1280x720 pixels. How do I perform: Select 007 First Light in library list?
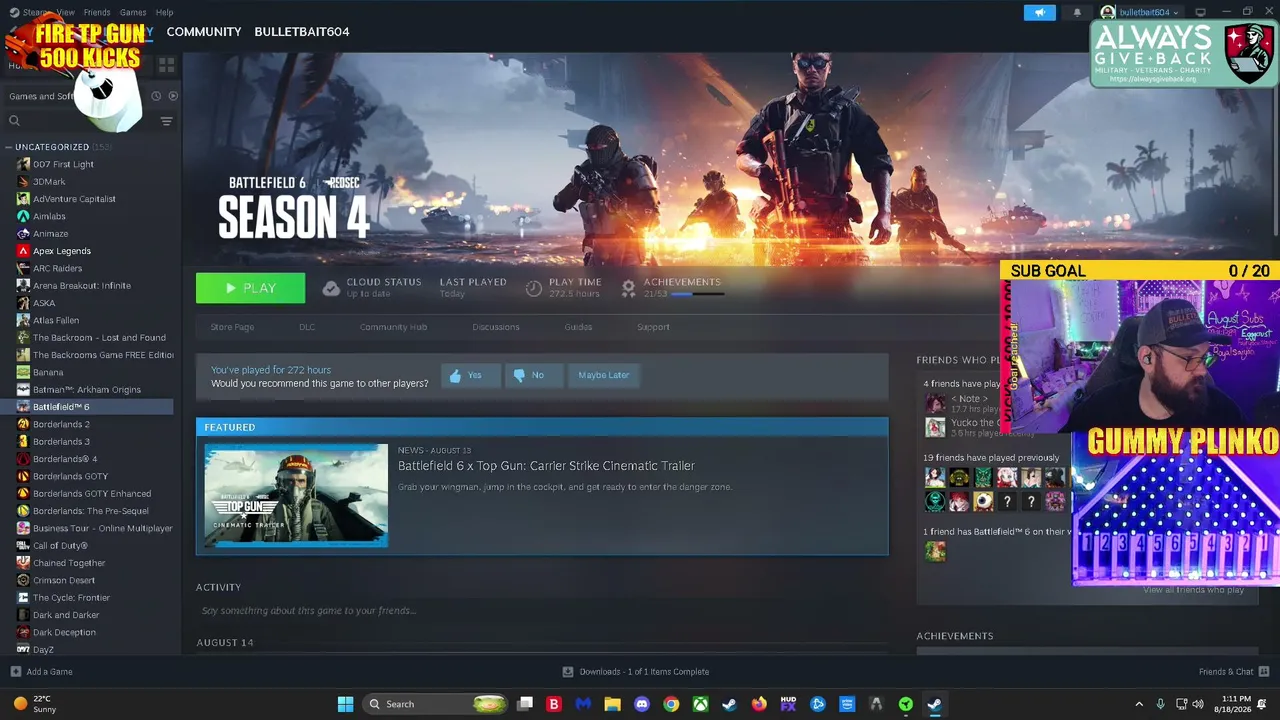63,164
